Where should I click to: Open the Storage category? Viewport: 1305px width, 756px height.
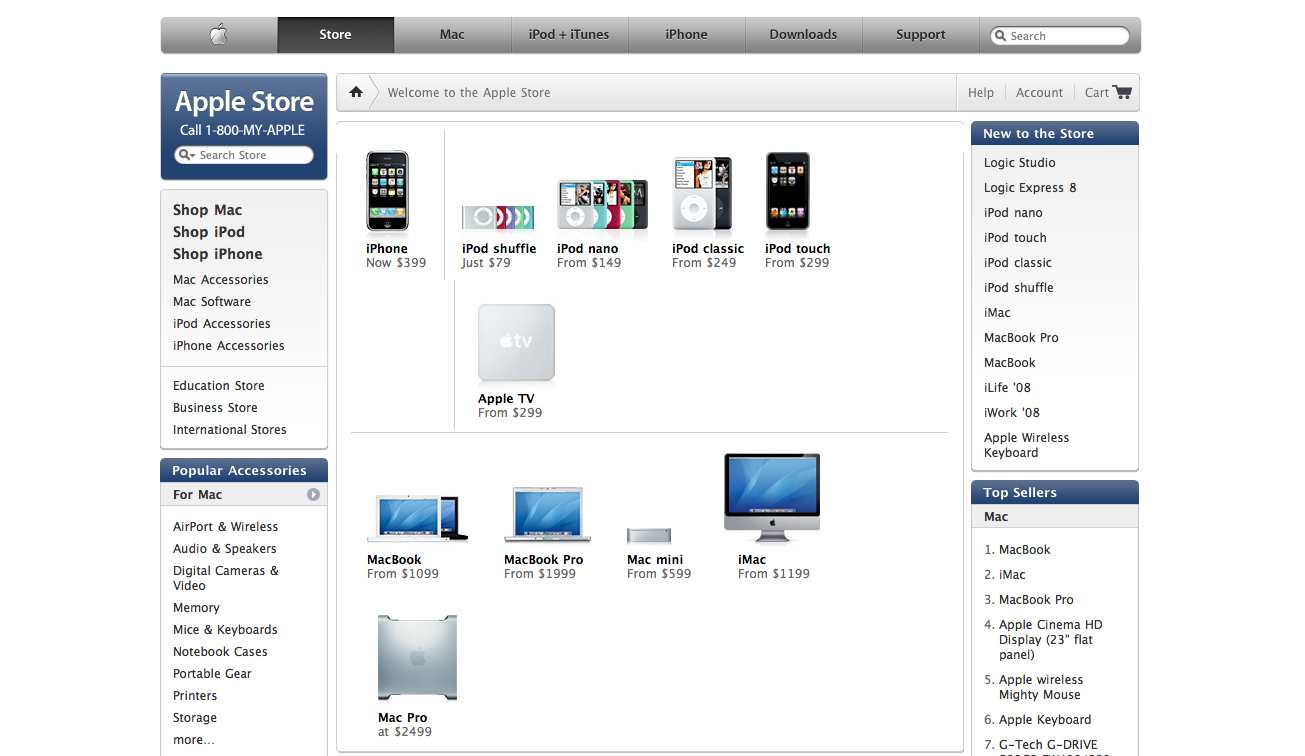tap(195, 718)
